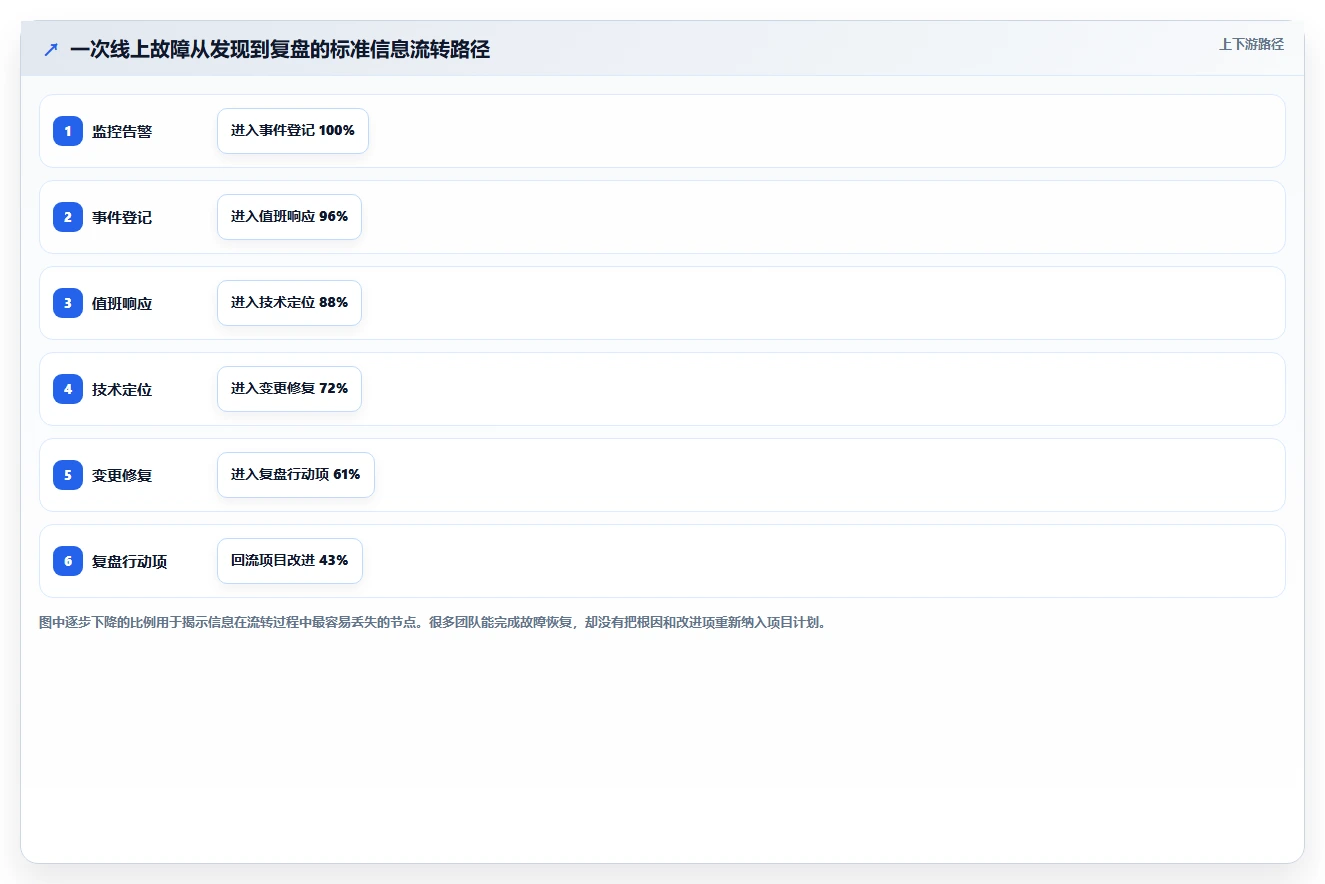Select the 进入值班响应 96% chip
This screenshot has width=1325, height=884.
(289, 217)
